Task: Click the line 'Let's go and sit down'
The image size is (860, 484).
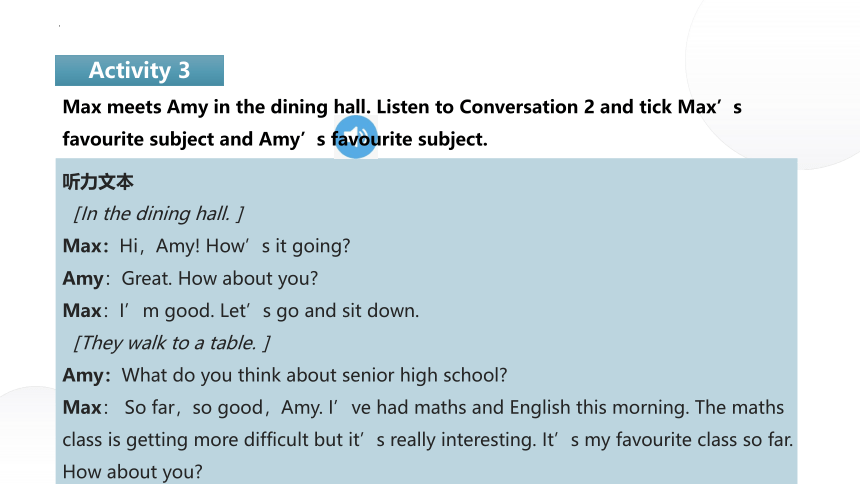Action: click(x=319, y=311)
